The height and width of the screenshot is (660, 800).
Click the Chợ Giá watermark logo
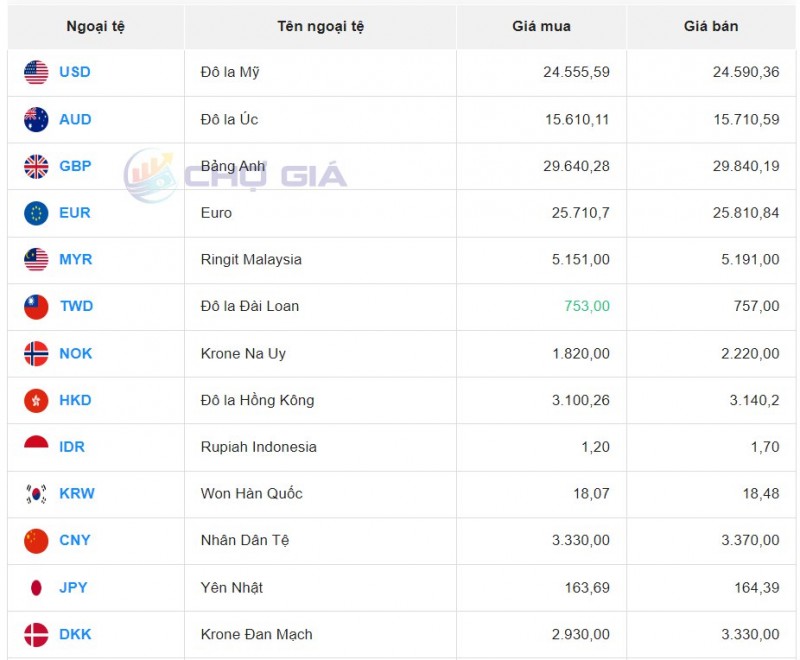(236, 176)
